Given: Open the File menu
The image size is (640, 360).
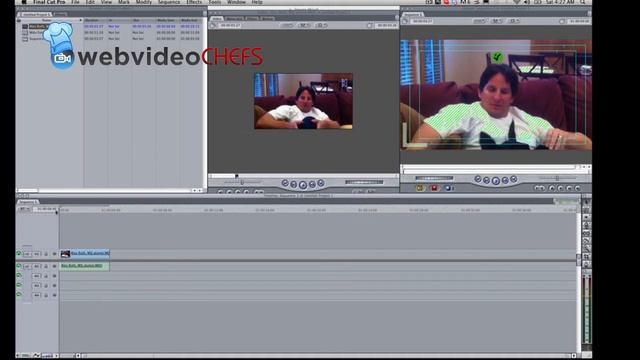Looking at the screenshot, I should (x=75, y=2).
